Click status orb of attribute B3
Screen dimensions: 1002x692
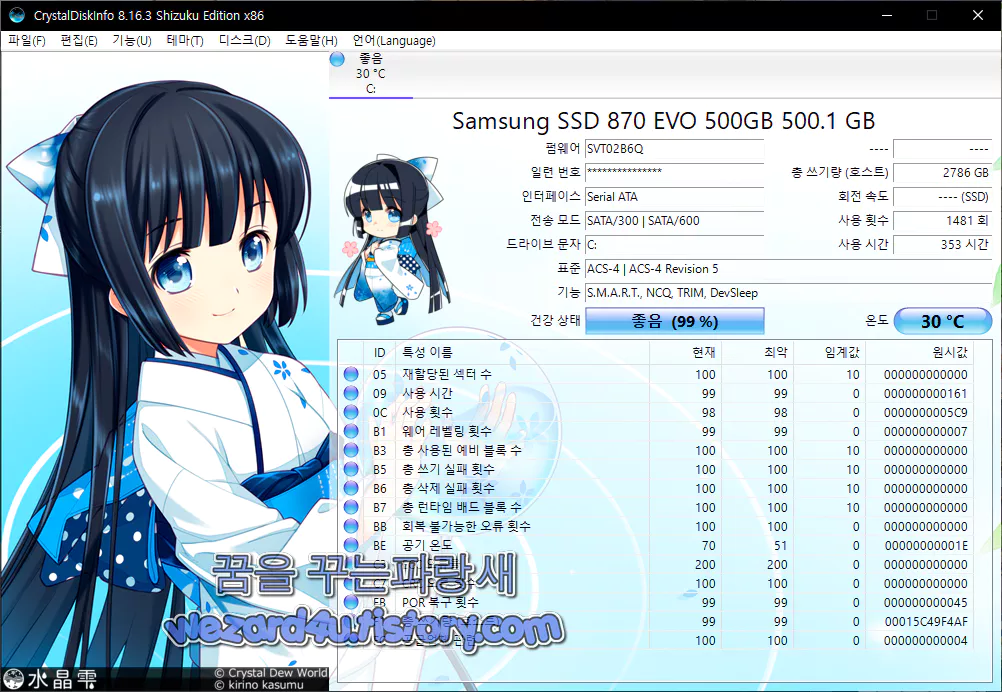(351, 450)
